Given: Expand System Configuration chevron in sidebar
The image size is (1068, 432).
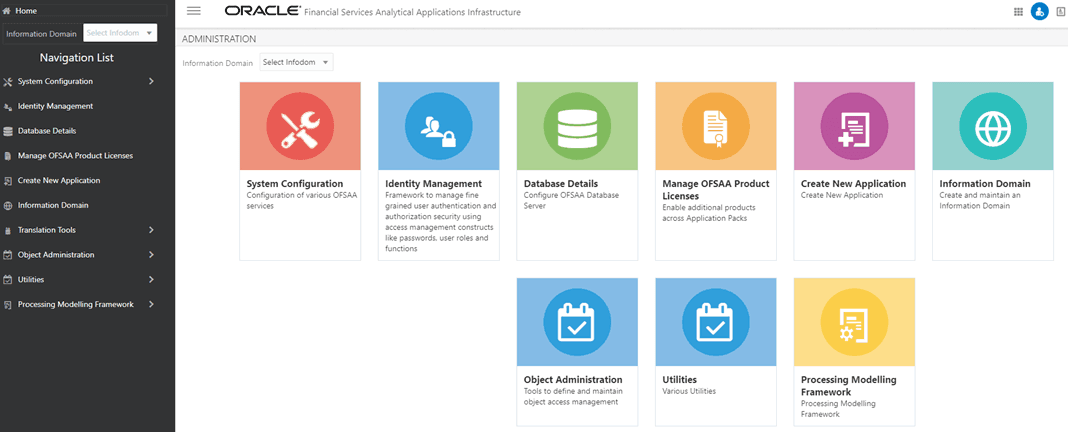Looking at the screenshot, I should click(151, 82).
